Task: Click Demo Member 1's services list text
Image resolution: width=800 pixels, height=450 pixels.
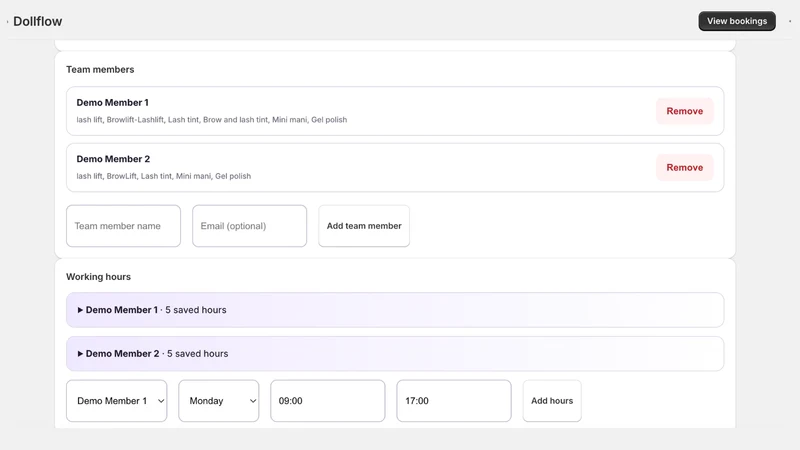Action: 212,120
